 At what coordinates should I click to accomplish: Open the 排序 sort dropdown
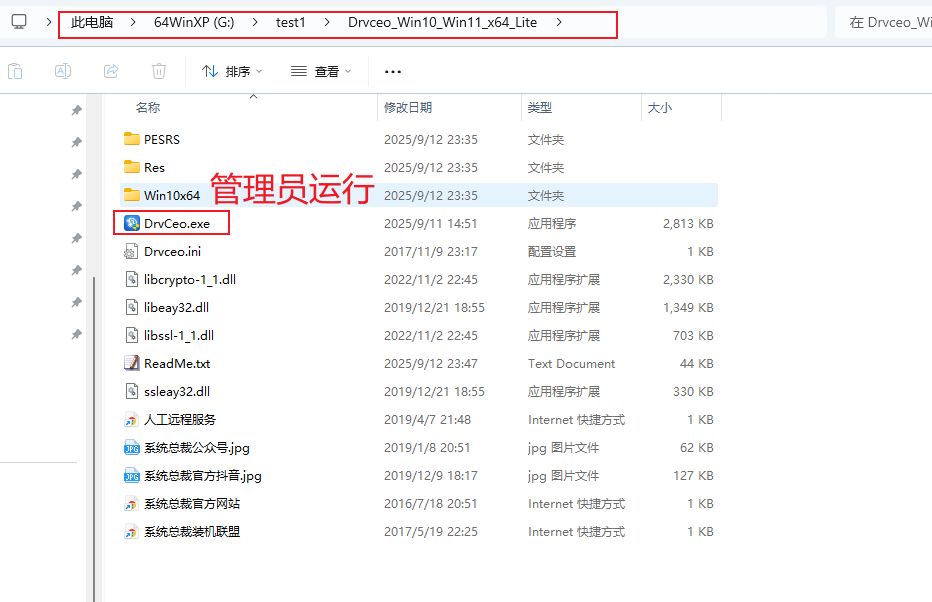[x=232, y=71]
